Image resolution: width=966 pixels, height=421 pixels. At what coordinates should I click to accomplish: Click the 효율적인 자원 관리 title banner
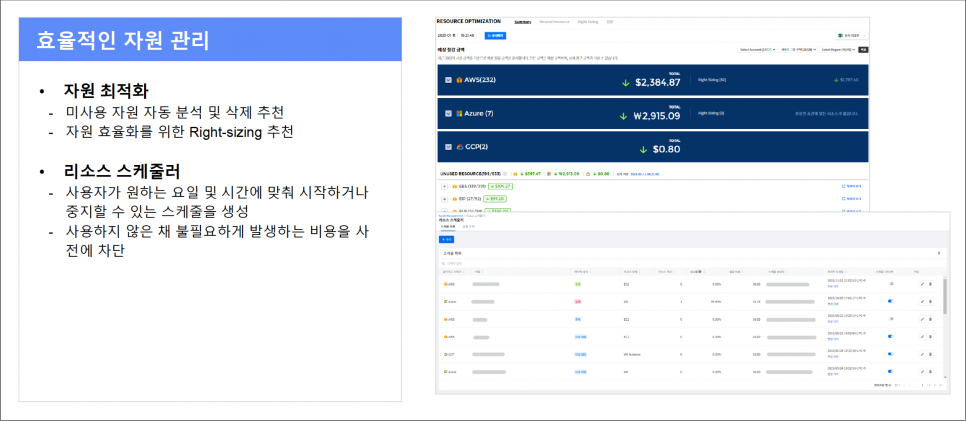pyautogui.click(x=210, y=39)
